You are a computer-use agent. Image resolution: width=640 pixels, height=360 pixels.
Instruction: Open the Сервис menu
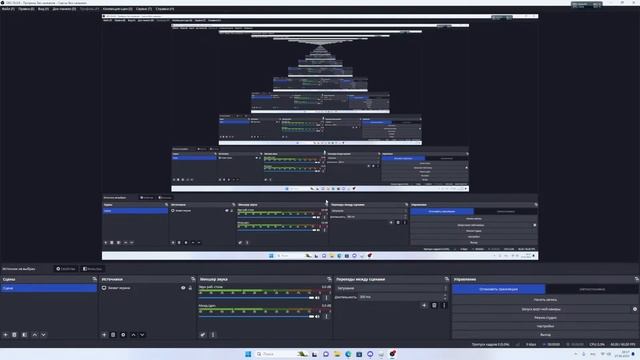pos(144,9)
